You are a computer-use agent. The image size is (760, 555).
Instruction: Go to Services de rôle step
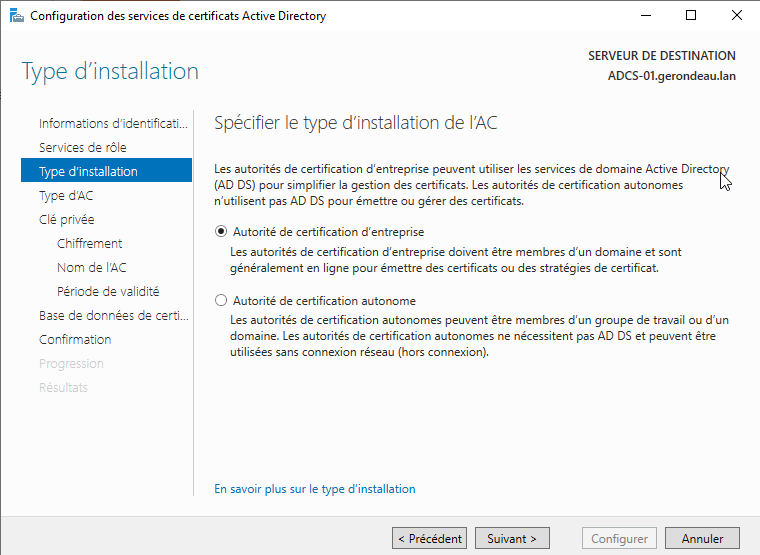(x=82, y=148)
